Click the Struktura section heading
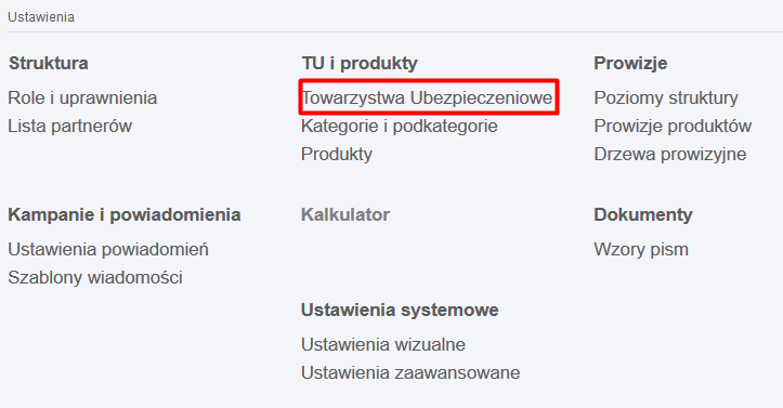783x408 pixels. point(49,64)
